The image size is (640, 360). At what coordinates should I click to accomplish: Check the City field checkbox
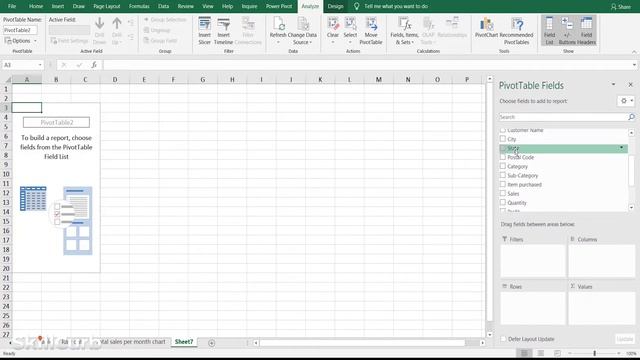tap(503, 139)
